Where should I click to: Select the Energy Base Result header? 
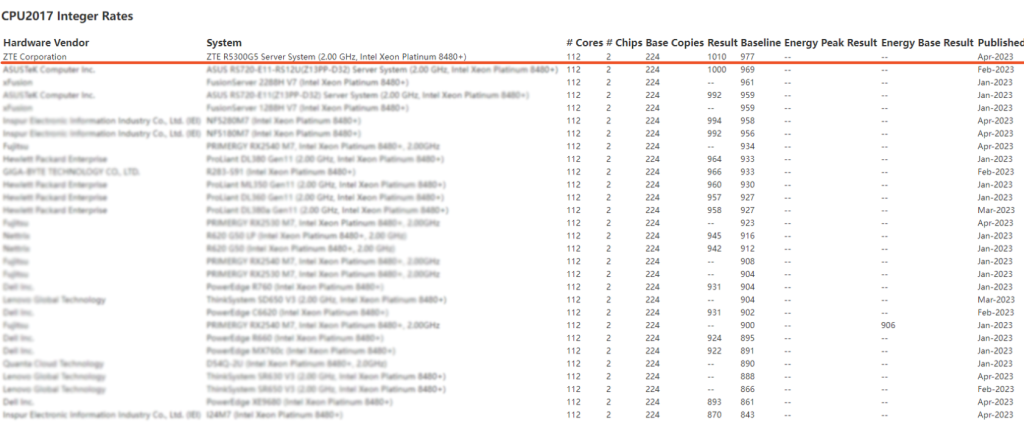click(927, 43)
